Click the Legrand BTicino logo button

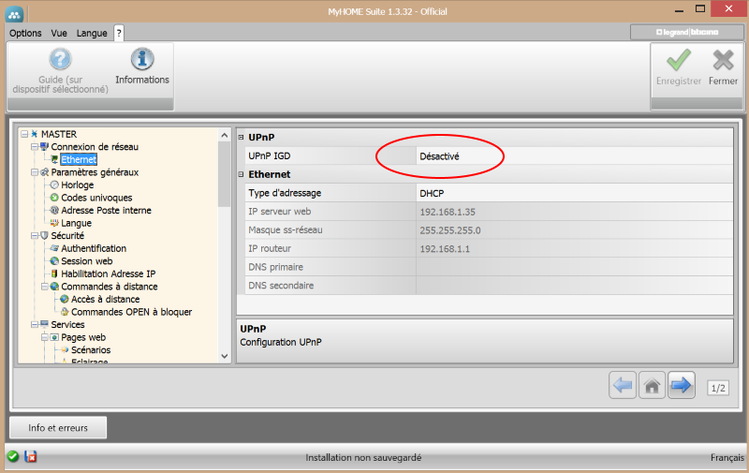[687, 32]
